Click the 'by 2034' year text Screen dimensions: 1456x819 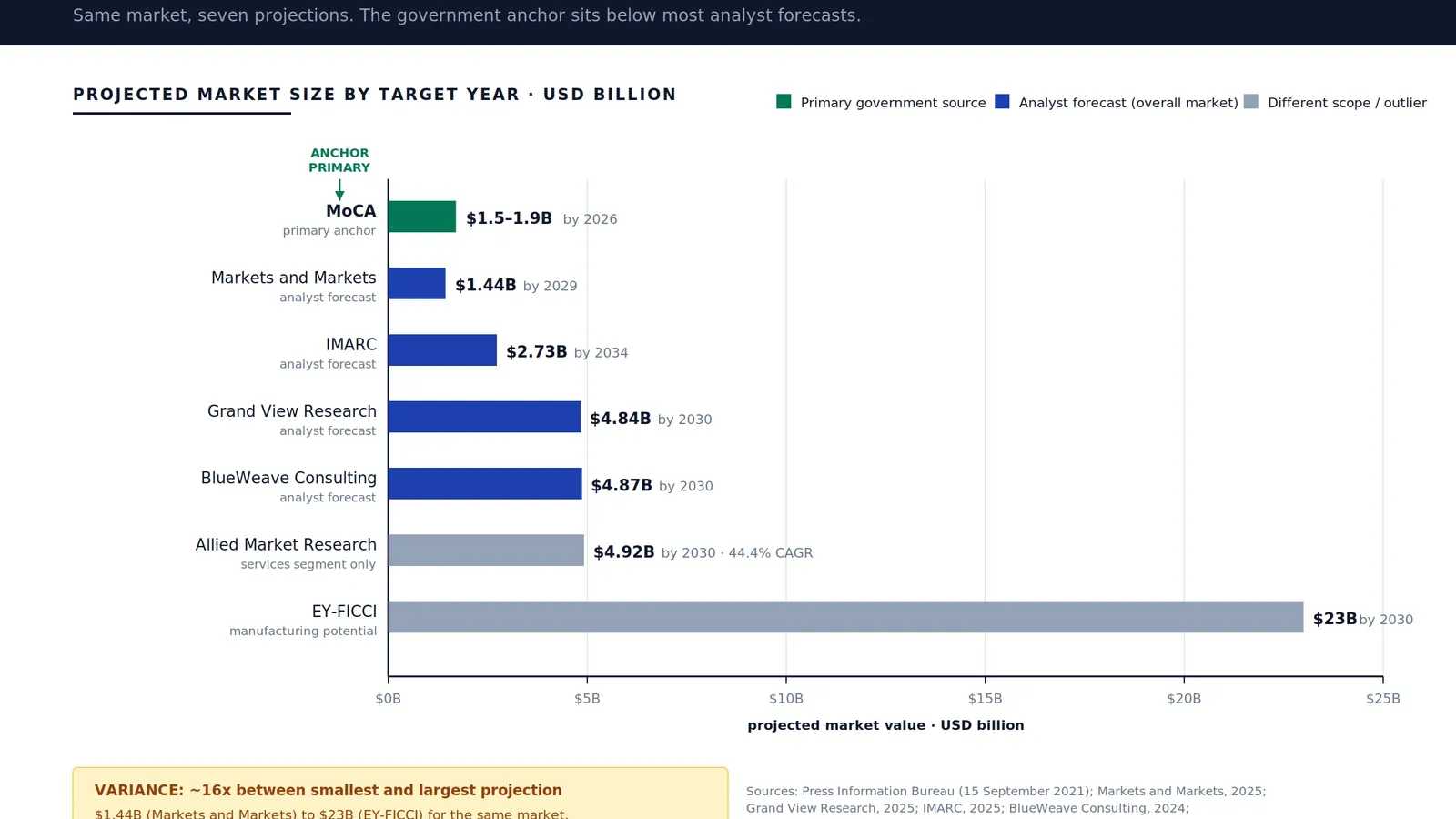coord(602,353)
